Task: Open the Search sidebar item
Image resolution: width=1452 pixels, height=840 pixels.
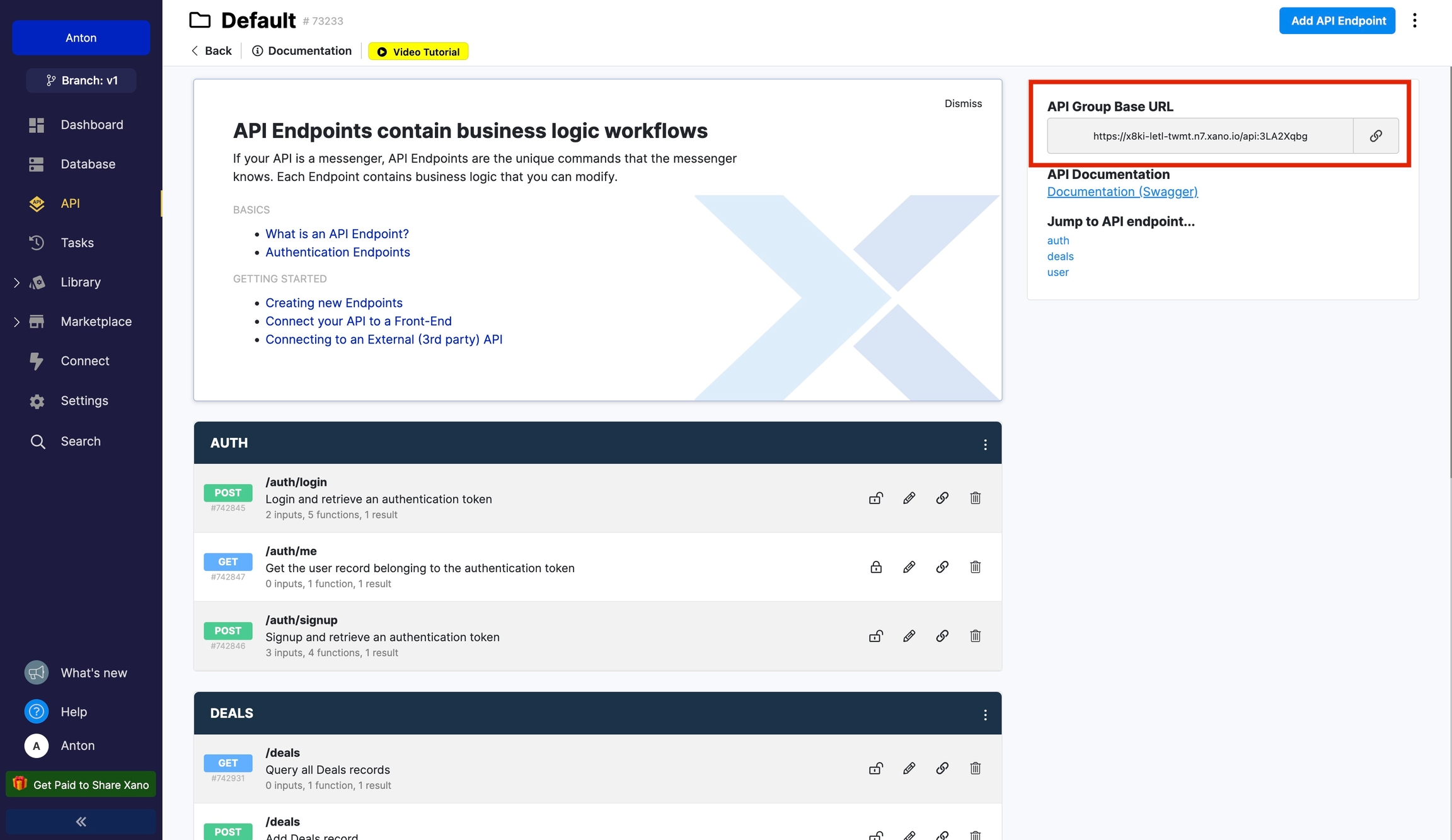Action: click(80, 441)
